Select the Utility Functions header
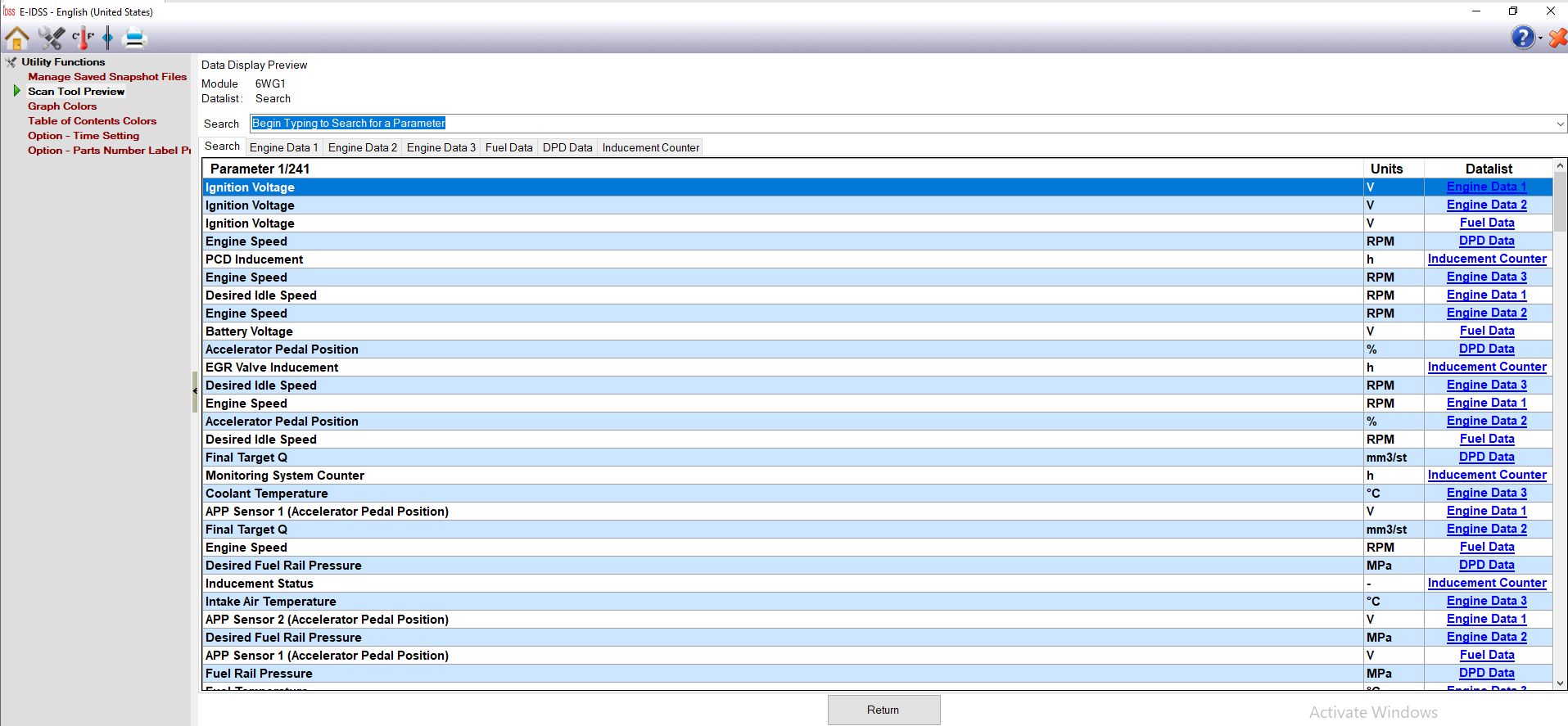The image size is (1568, 726). [x=63, y=62]
